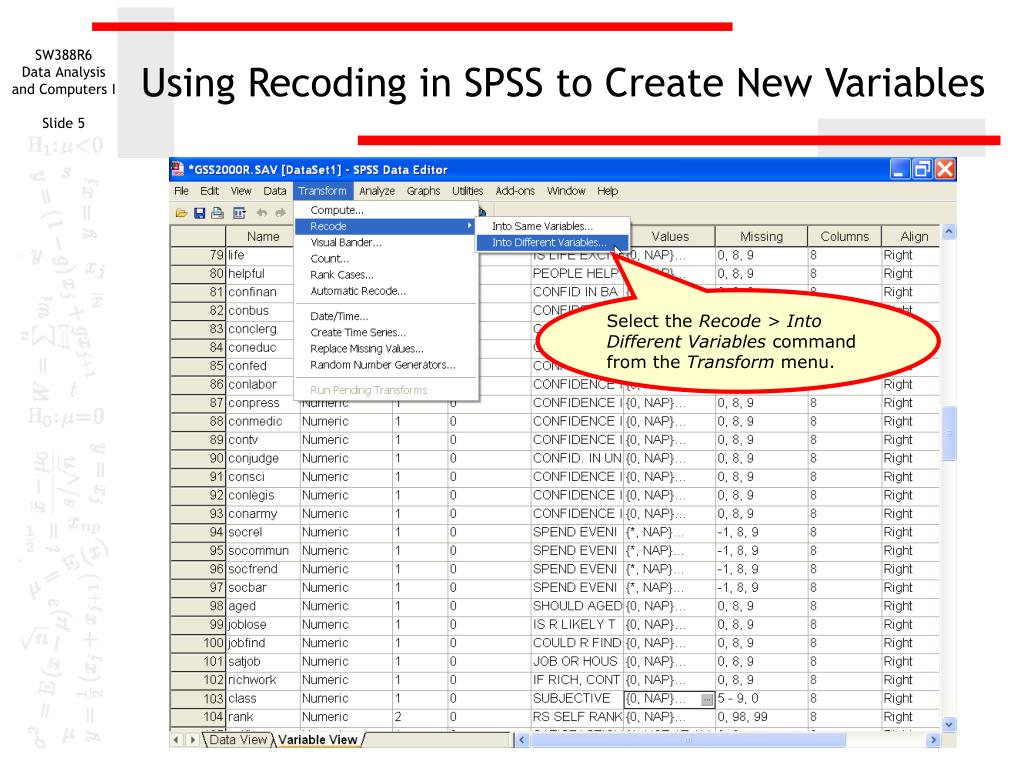Click the width cell '2' in rank row

coord(421,717)
